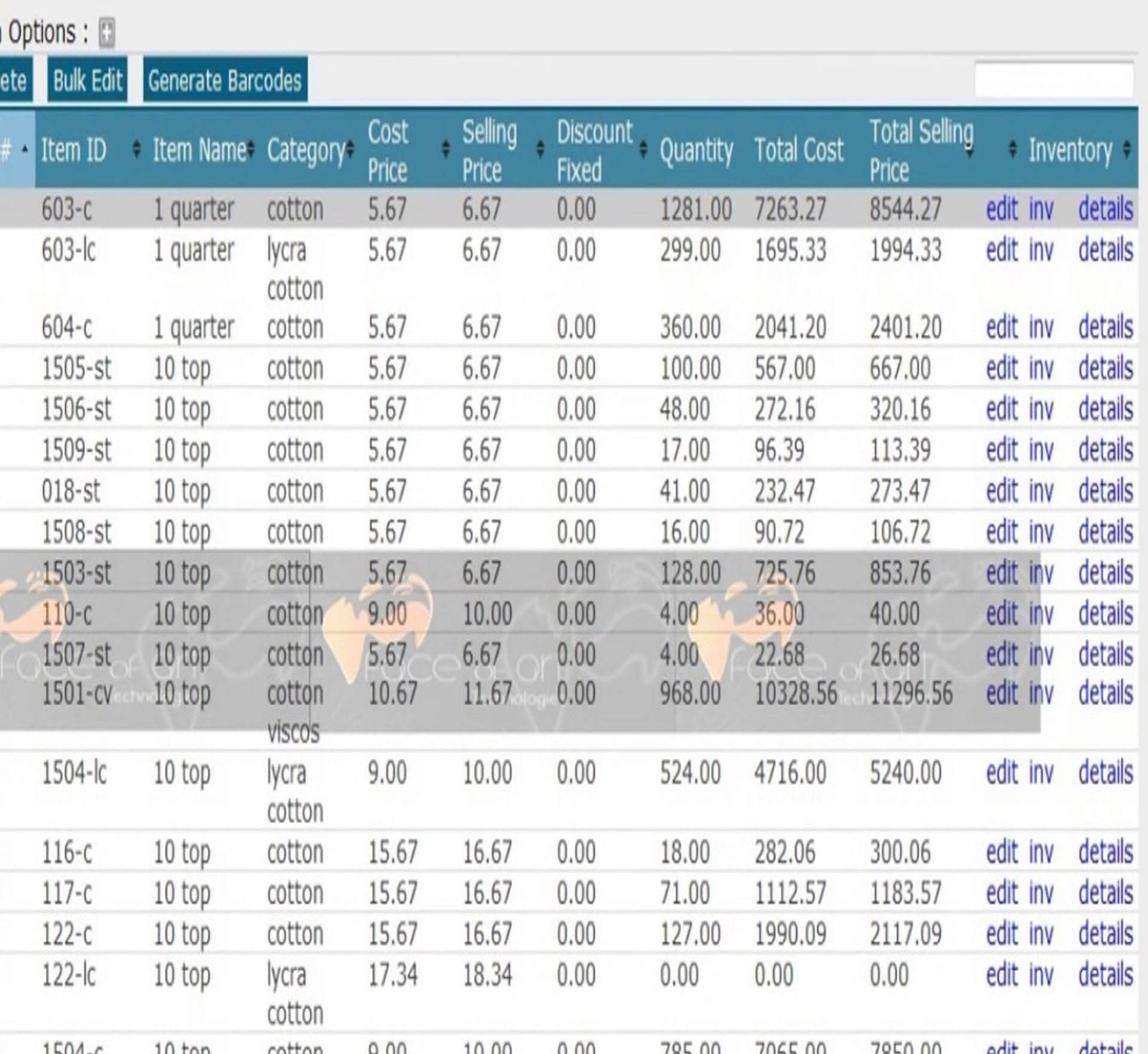Viewport: 1148px width, 1054px height.
Task: Sort by Item Name column arrows
Action: 251,149
